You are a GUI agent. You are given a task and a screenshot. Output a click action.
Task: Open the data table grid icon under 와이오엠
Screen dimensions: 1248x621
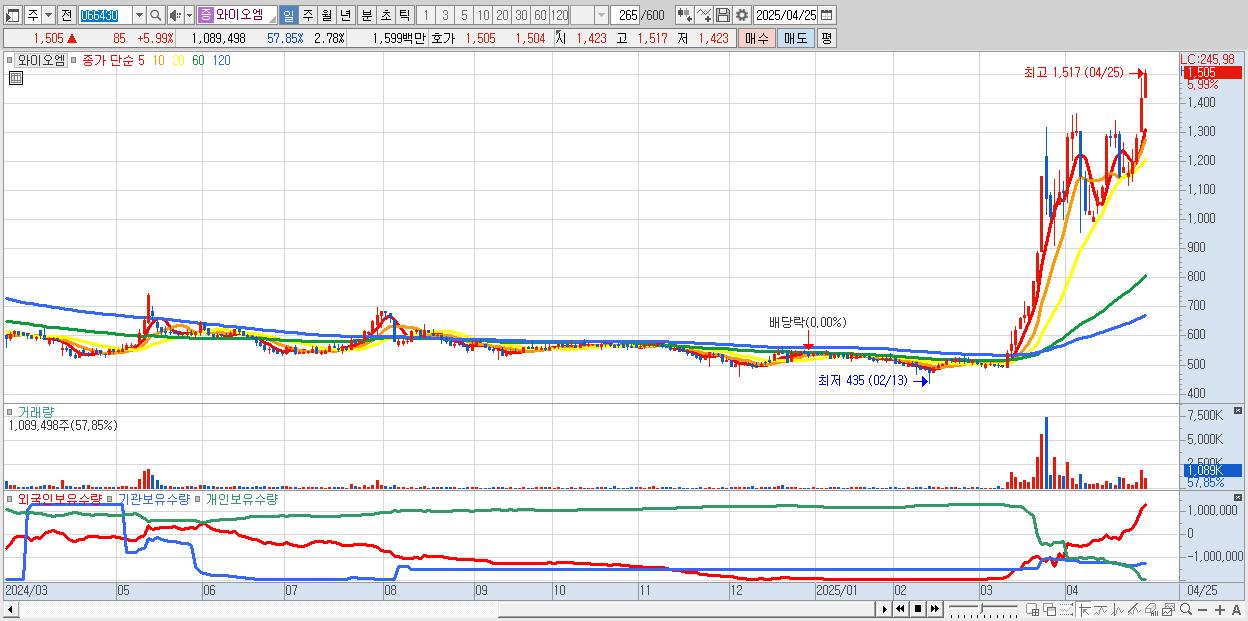pos(16,77)
